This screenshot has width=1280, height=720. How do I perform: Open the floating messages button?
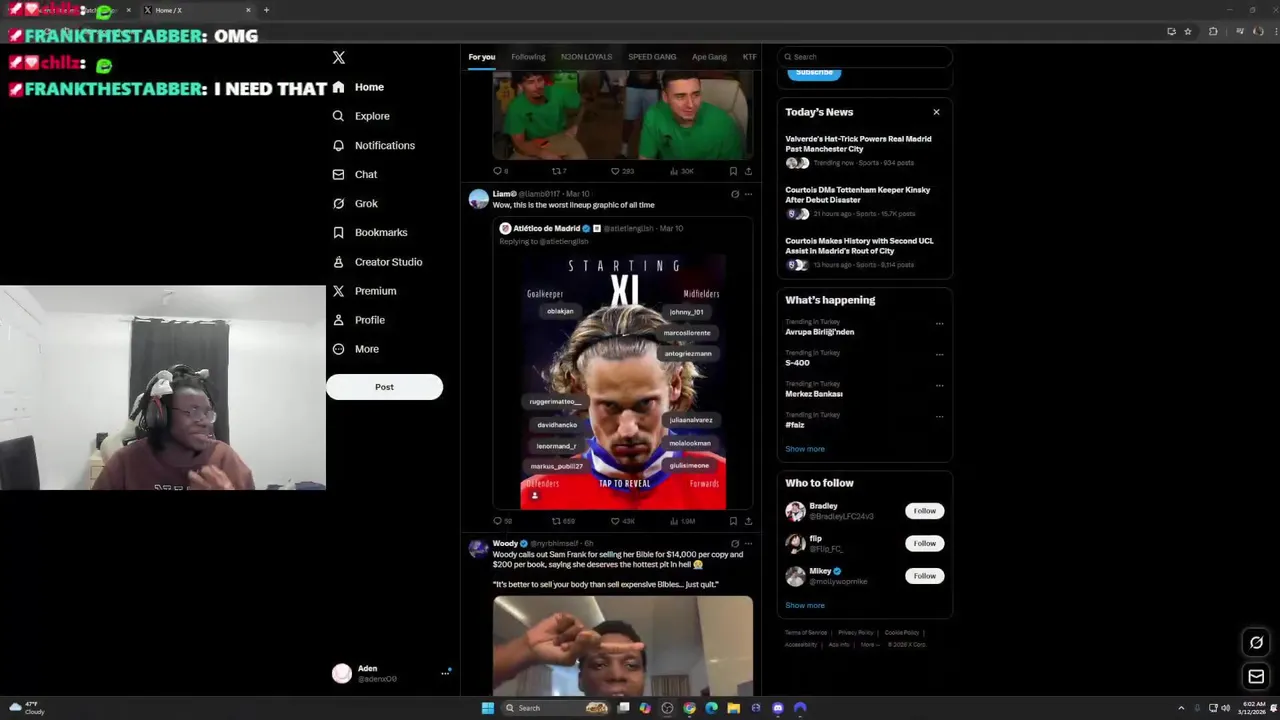tap(1256, 677)
